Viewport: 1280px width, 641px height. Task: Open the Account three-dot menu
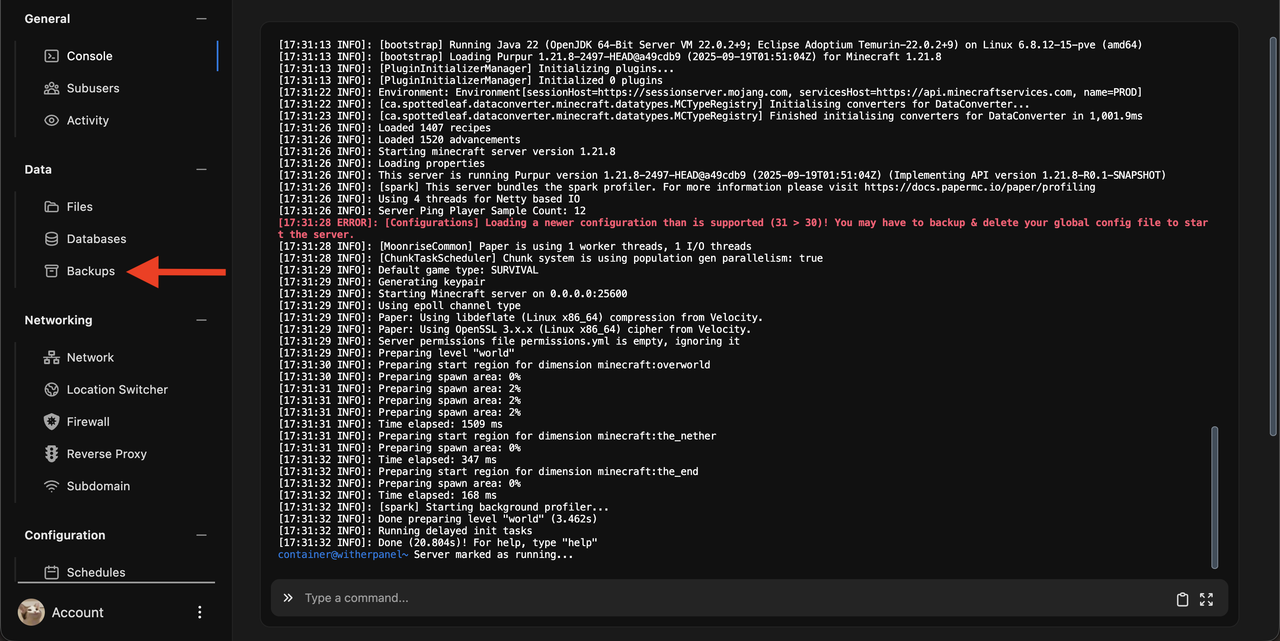pos(199,612)
